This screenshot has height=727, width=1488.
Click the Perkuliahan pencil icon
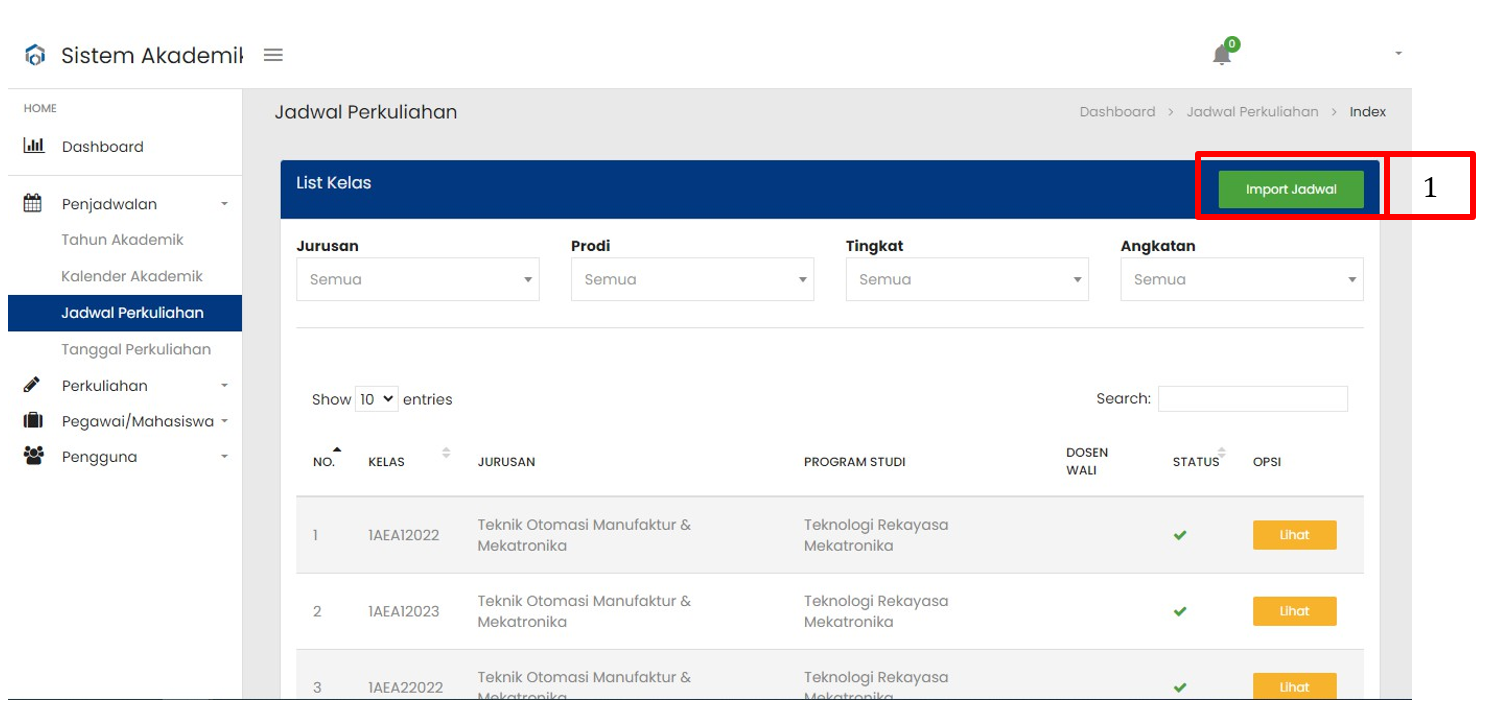coord(32,385)
